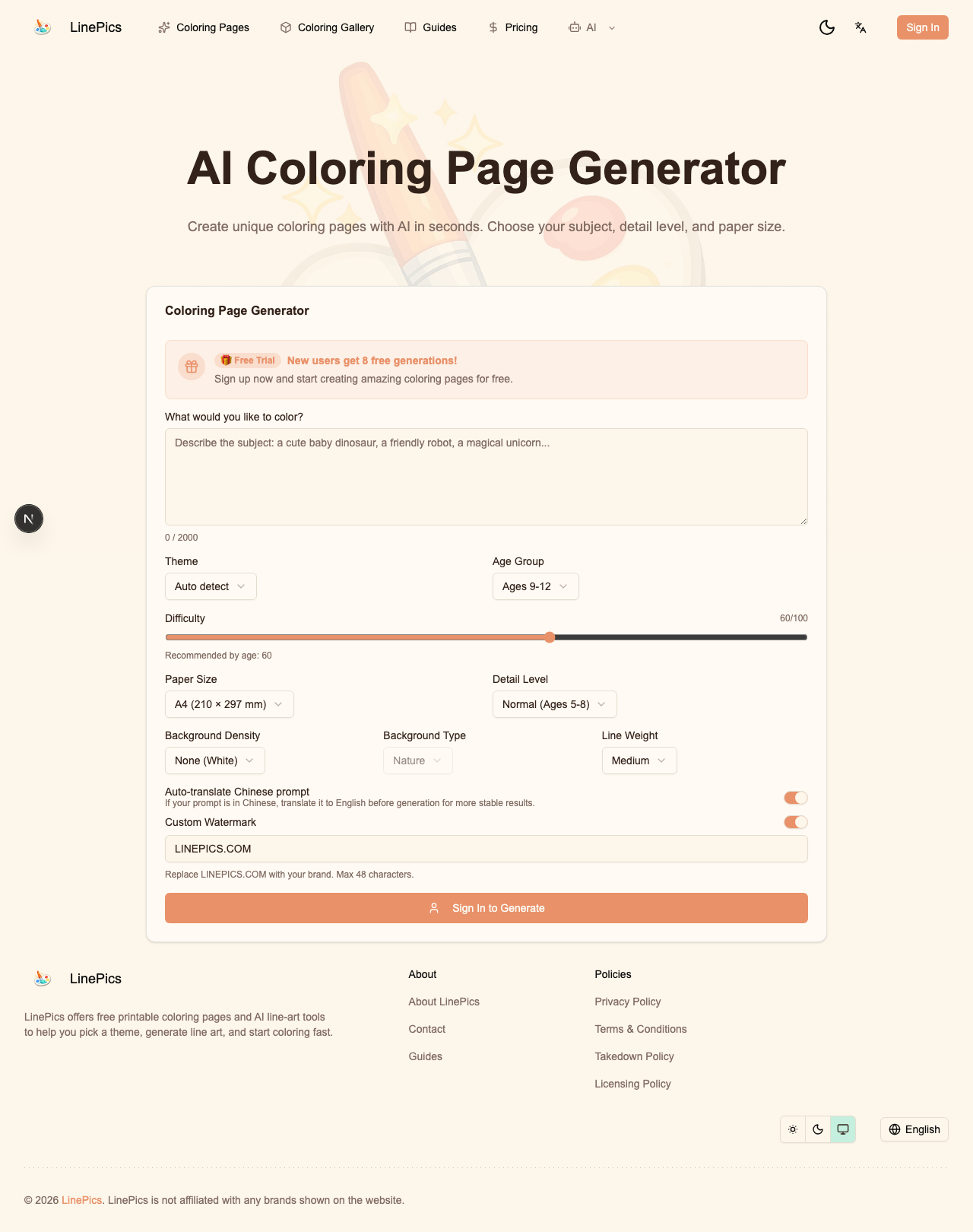Focus the coloring subject description text area
Image resolution: width=973 pixels, height=1232 pixels.
[486, 477]
